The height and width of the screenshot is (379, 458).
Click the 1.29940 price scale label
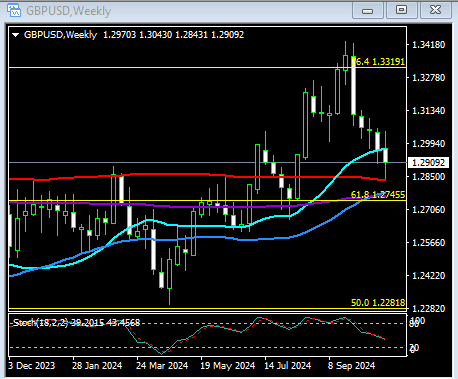pos(429,144)
